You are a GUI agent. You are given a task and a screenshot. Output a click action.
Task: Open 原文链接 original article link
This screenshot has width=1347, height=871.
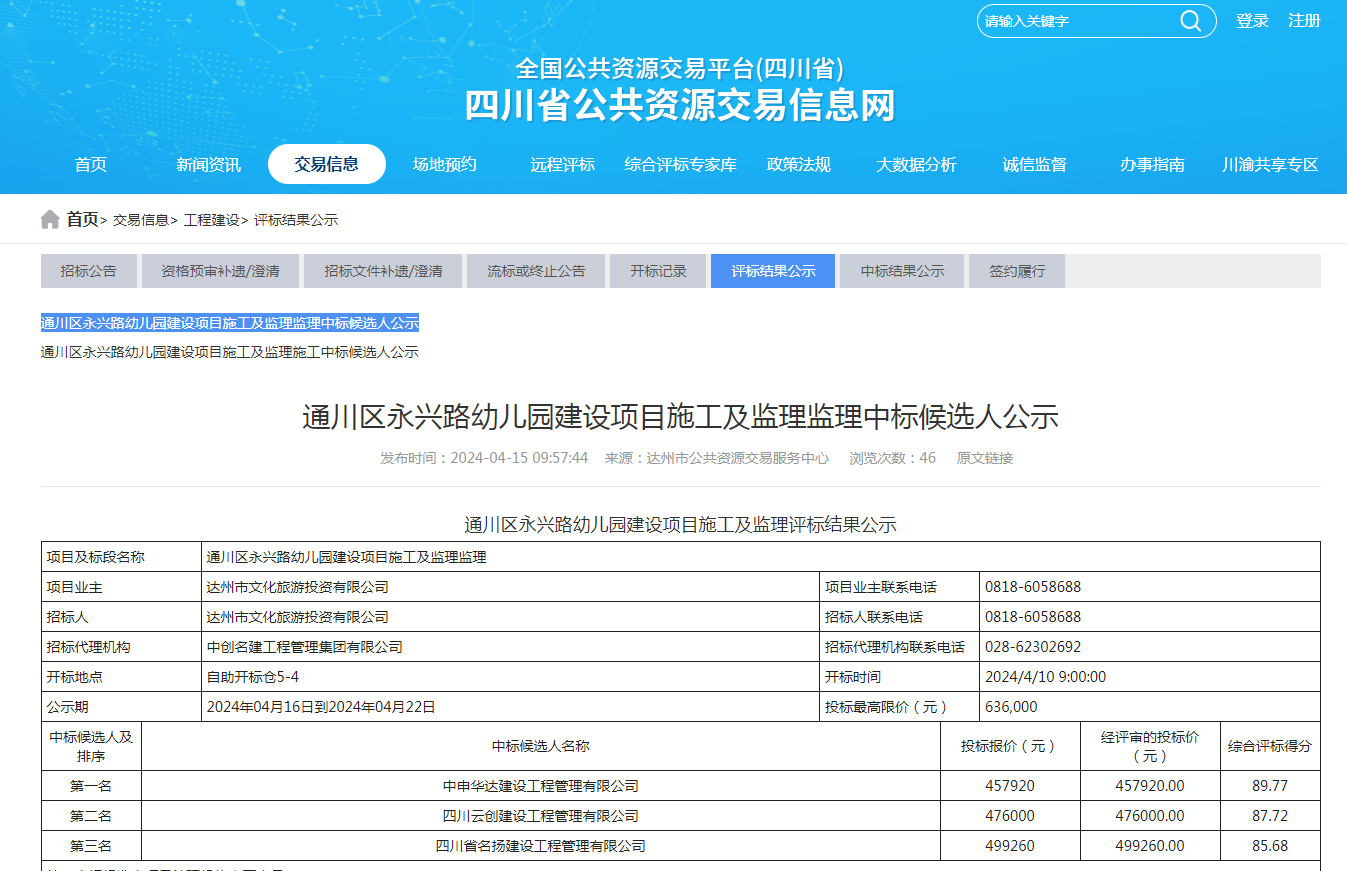[984, 458]
